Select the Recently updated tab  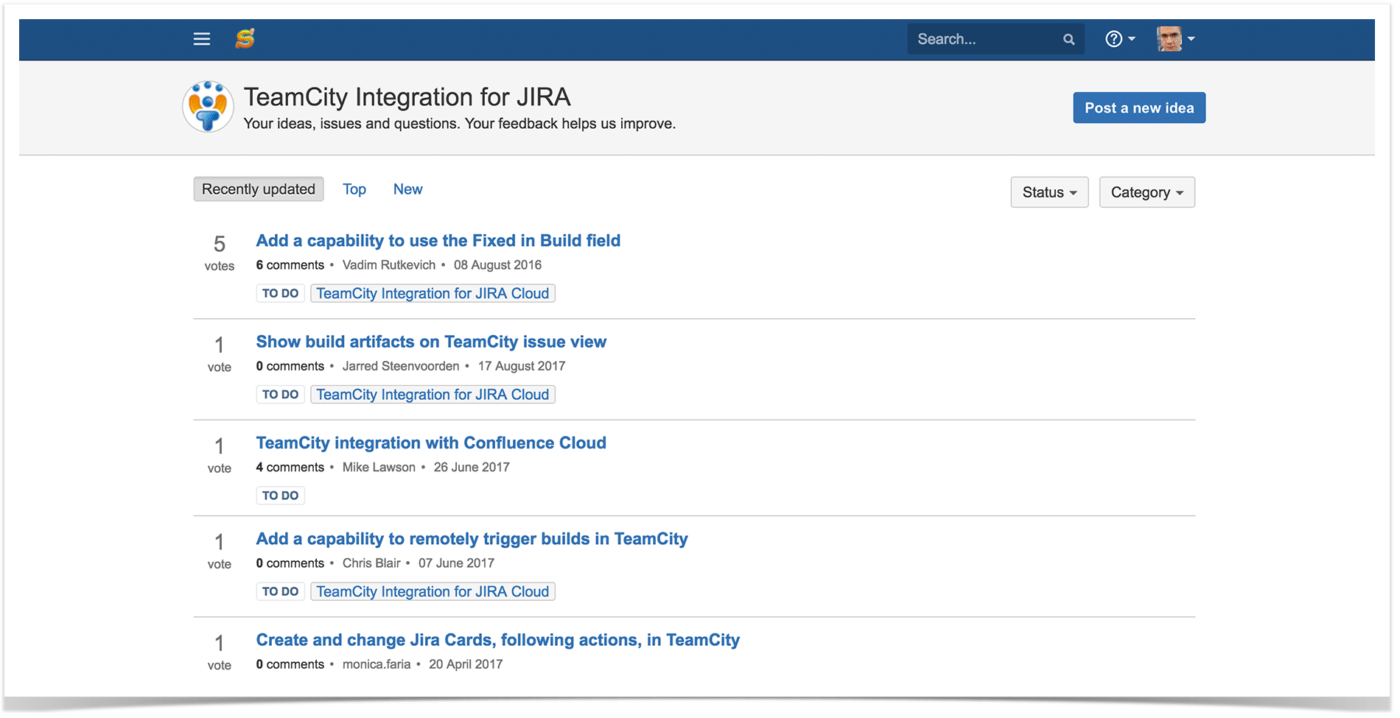[x=258, y=189]
